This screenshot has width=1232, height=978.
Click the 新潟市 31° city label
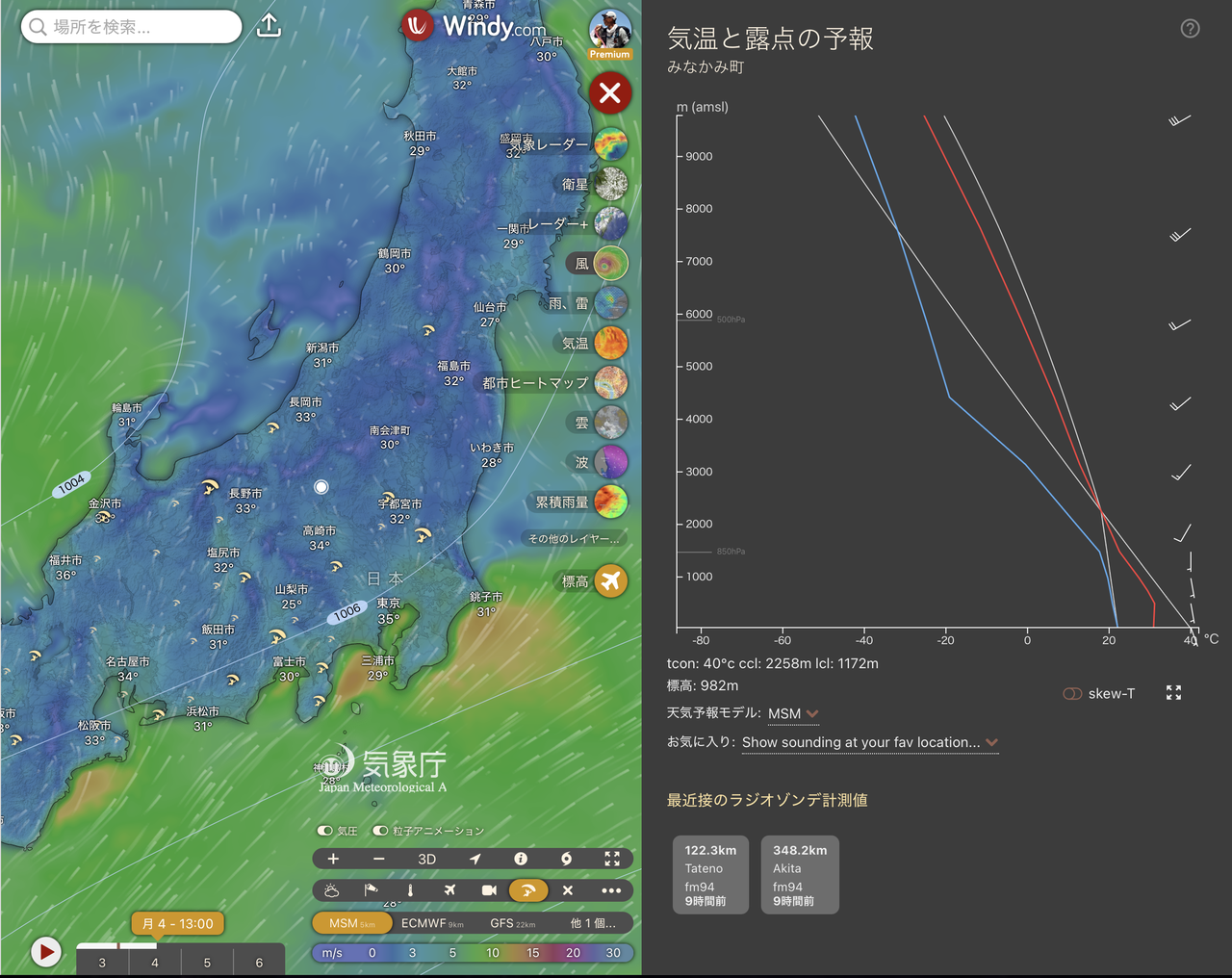pyautogui.click(x=322, y=355)
